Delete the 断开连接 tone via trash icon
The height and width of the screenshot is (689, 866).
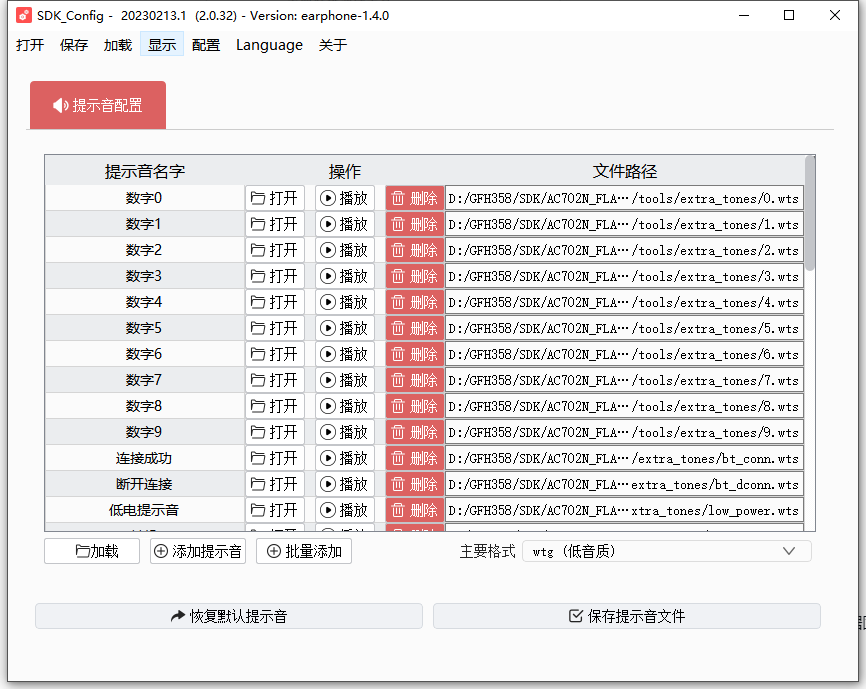pyautogui.click(x=398, y=484)
